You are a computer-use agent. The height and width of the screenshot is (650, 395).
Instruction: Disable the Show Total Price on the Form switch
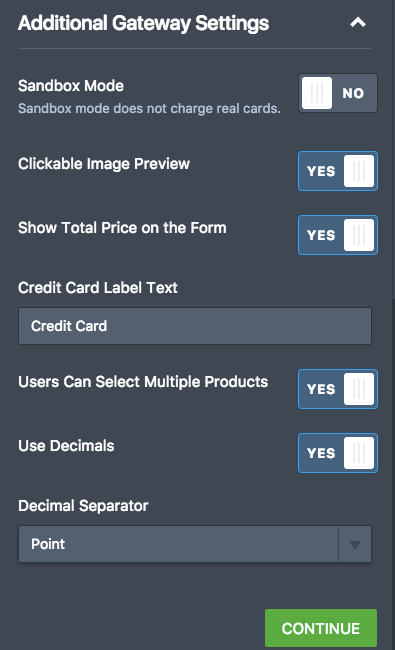tap(338, 235)
